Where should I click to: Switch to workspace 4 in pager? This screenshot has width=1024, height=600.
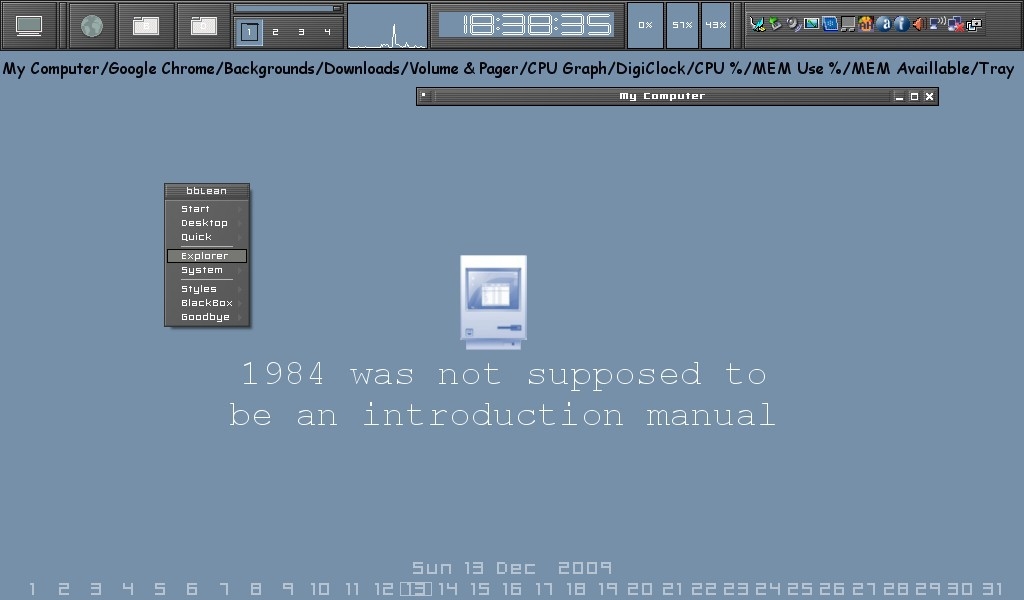[327, 32]
